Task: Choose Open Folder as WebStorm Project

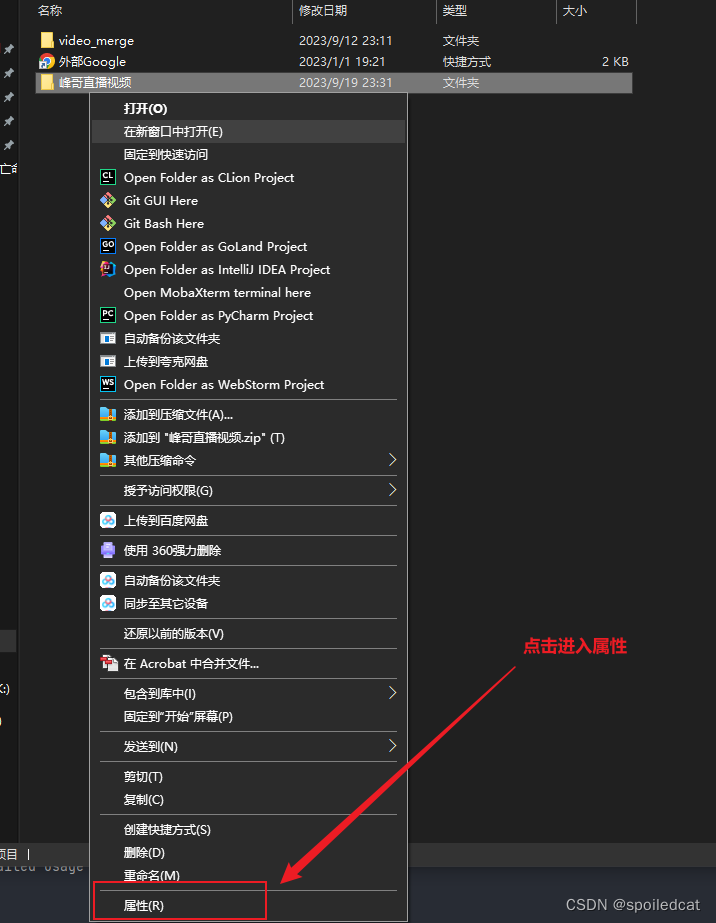Action: [248, 384]
